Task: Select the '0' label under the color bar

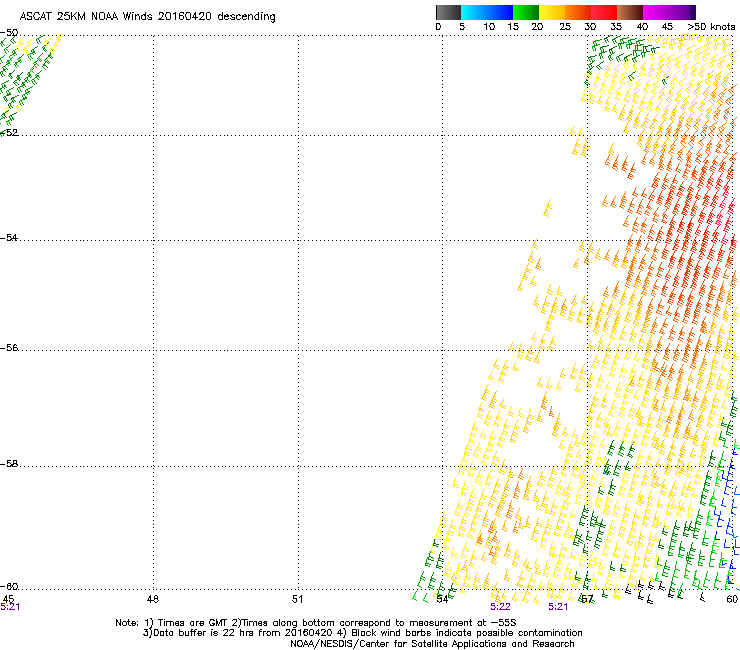Action: pyautogui.click(x=438, y=27)
